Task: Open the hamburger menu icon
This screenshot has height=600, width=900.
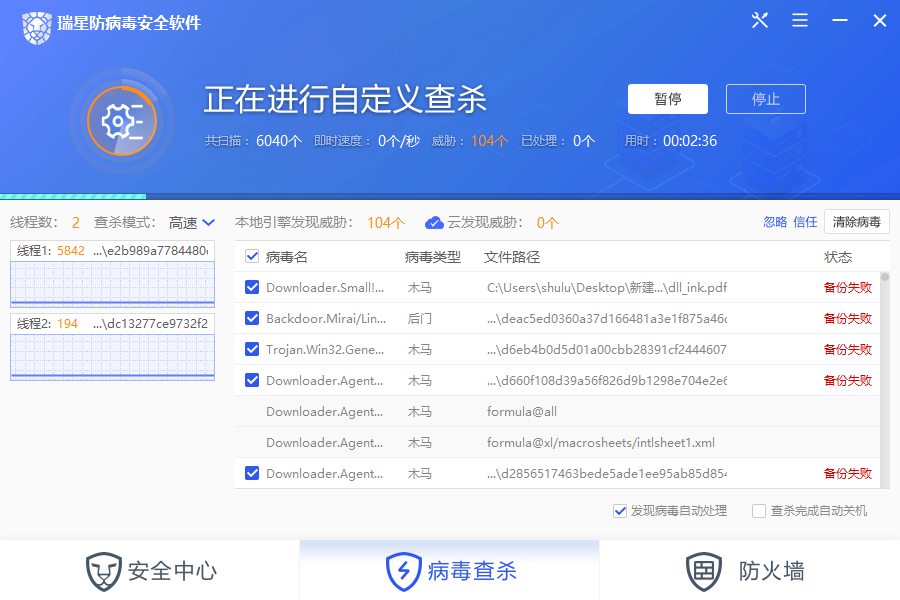Action: click(800, 21)
